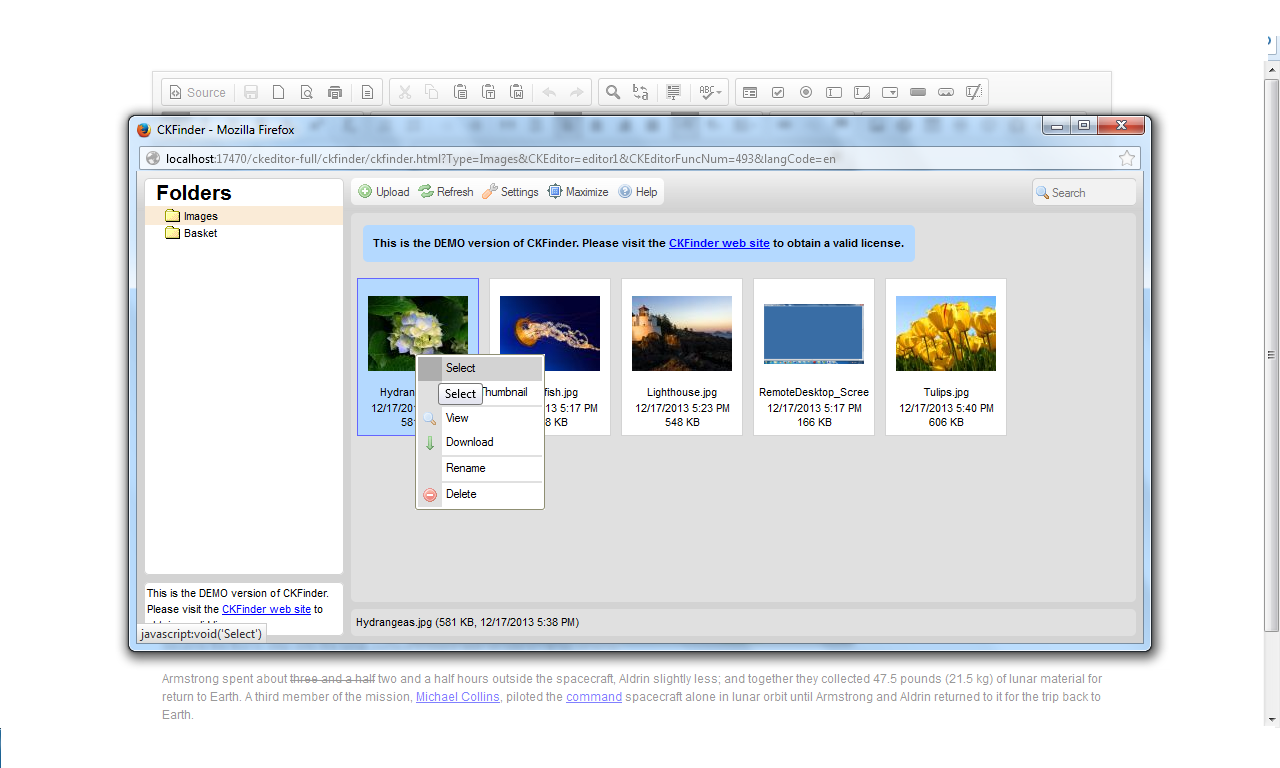Screen dimensions: 1280x768
Task: Choose Download in the context menu
Action: [x=480, y=442]
